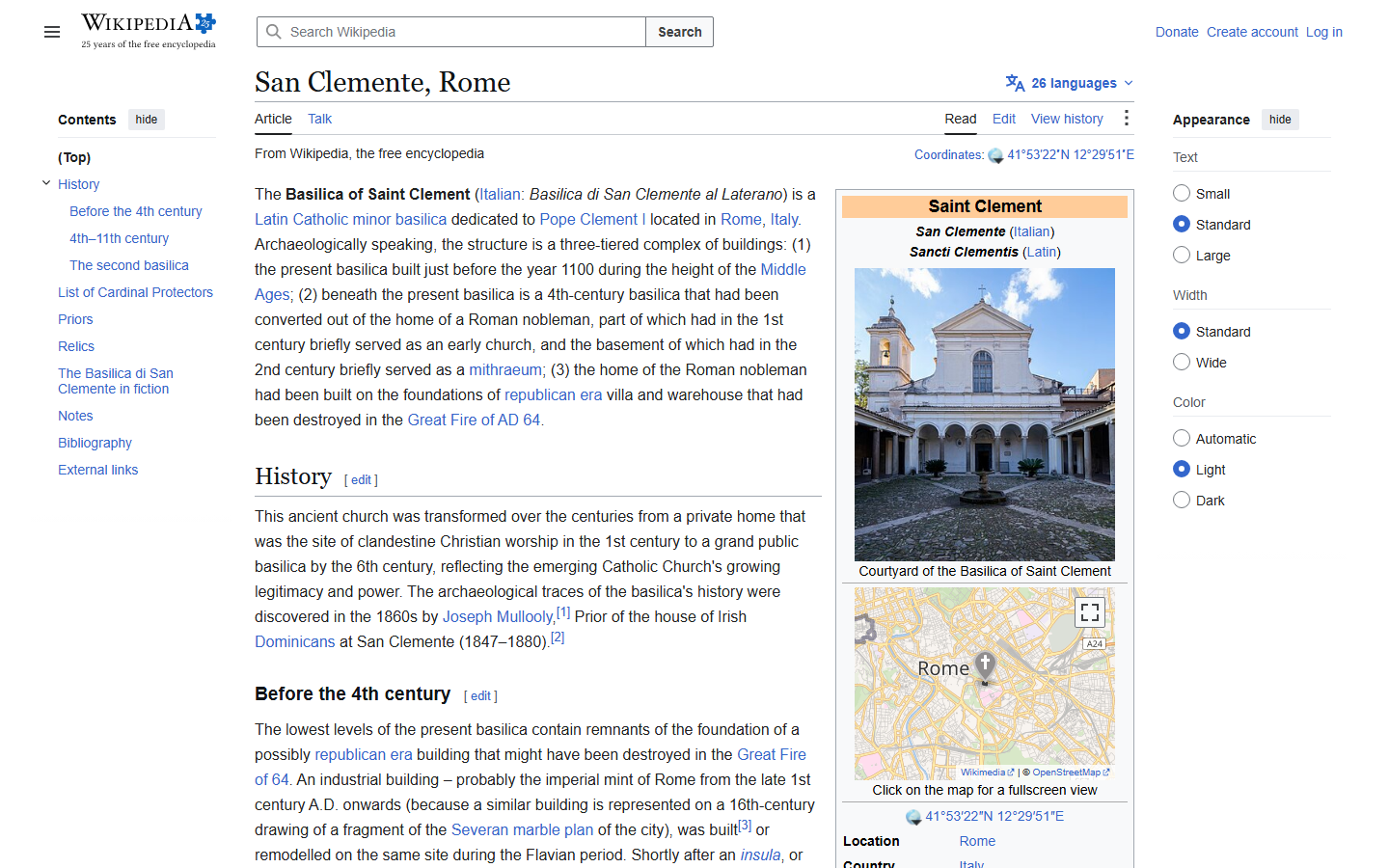1389x868 pixels.
Task: Click the Search Wikipedia input field
Action: click(x=451, y=32)
